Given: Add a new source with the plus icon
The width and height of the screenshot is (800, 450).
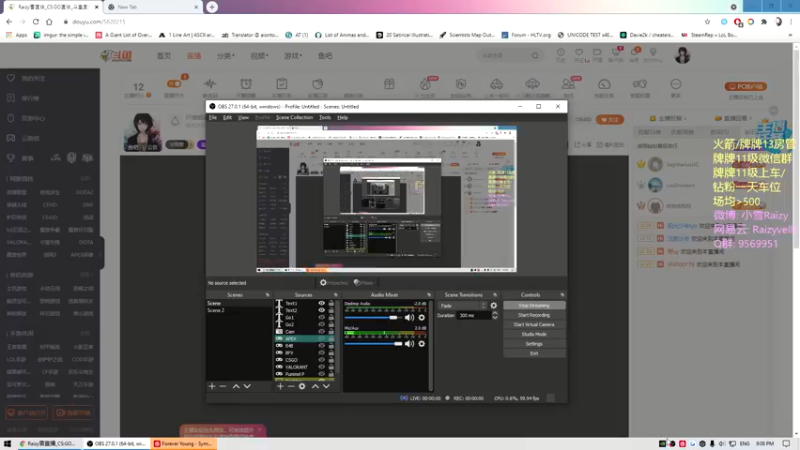Looking at the screenshot, I should click(x=280, y=386).
